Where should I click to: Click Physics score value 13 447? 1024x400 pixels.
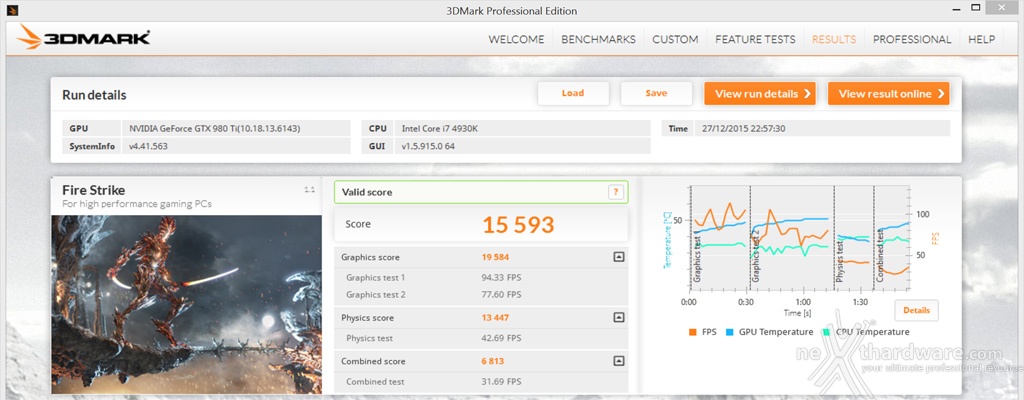495,318
